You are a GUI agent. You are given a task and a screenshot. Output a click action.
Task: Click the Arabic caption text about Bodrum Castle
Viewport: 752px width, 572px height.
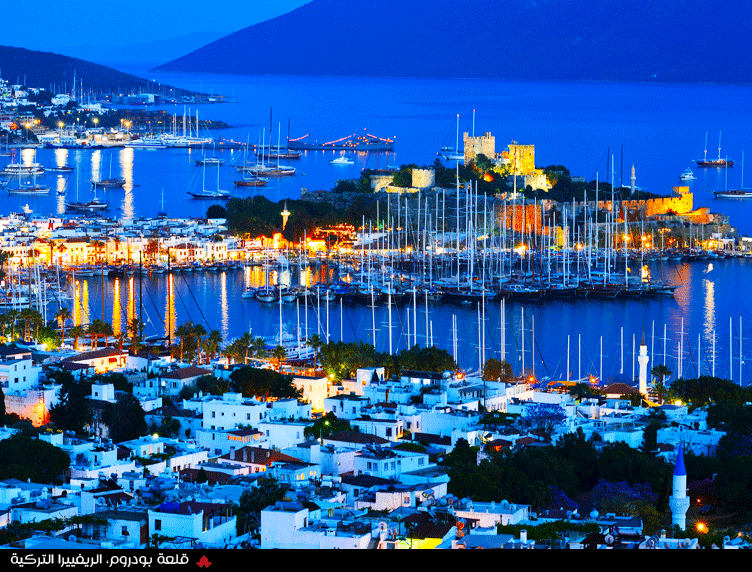pos(105,561)
